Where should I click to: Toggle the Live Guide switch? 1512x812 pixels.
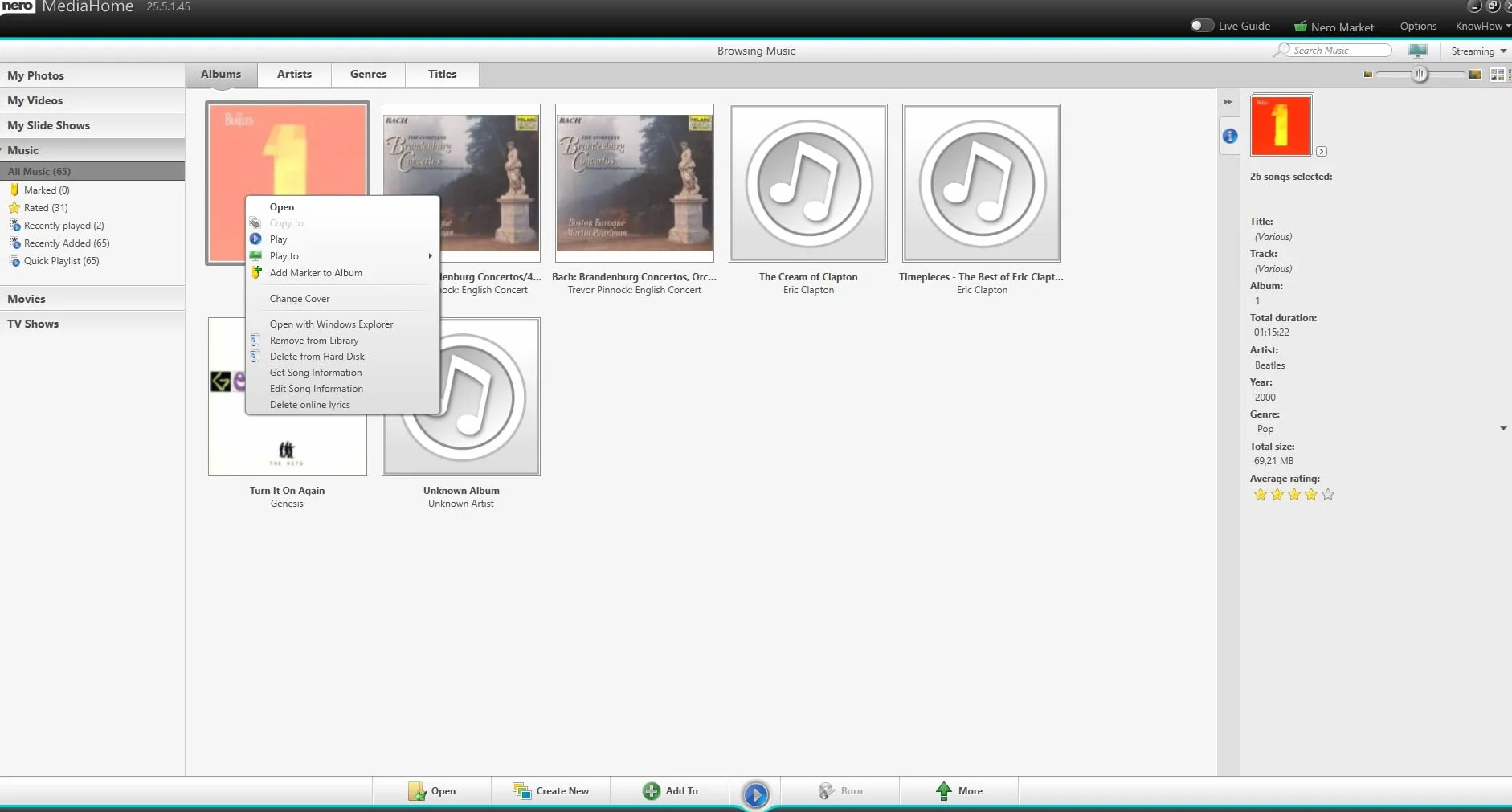pyautogui.click(x=1201, y=26)
